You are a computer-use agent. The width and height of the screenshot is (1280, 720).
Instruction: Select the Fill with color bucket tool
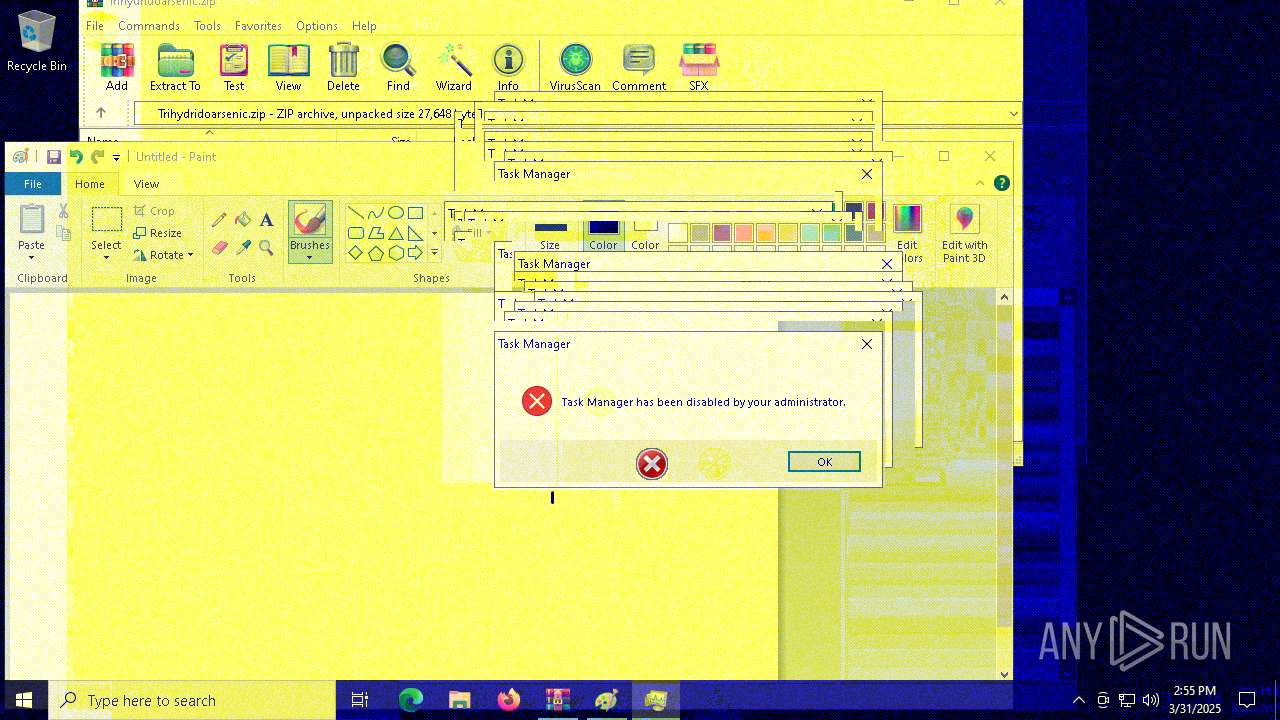243,219
